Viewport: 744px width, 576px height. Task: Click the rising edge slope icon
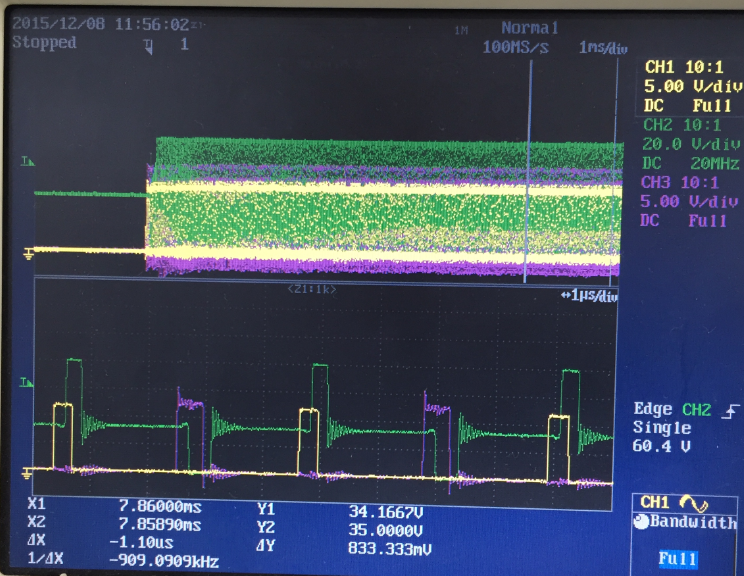pyautogui.click(x=730, y=411)
